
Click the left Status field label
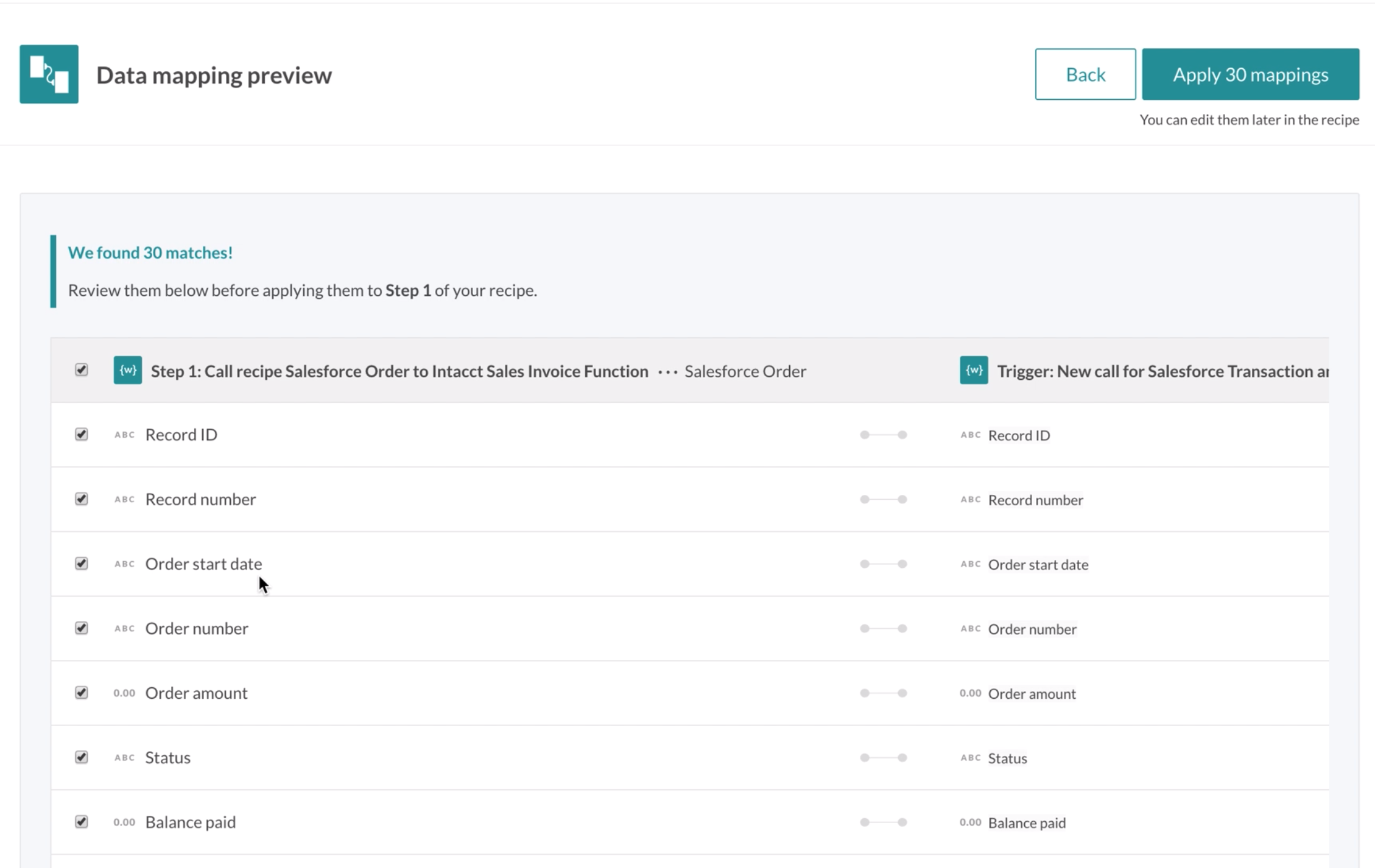coord(167,757)
